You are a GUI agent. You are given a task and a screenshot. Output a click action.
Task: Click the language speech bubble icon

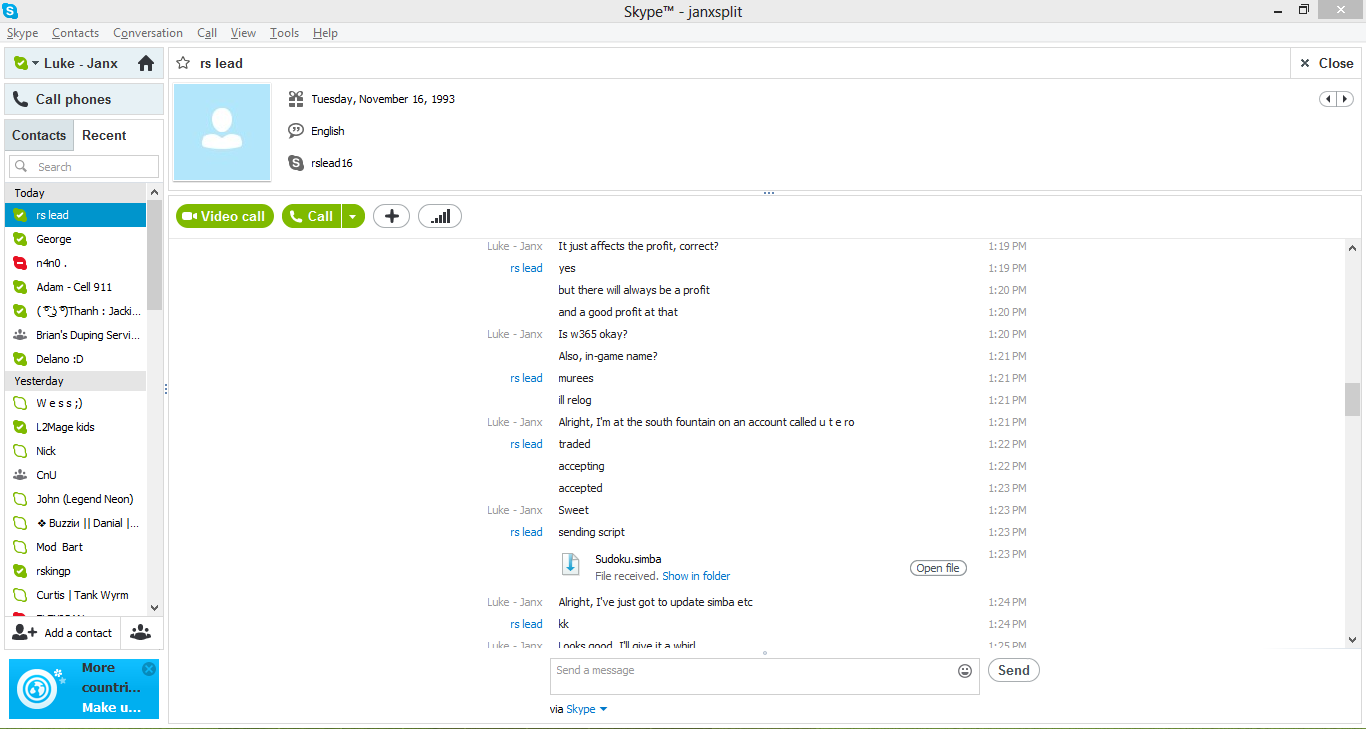tap(296, 131)
